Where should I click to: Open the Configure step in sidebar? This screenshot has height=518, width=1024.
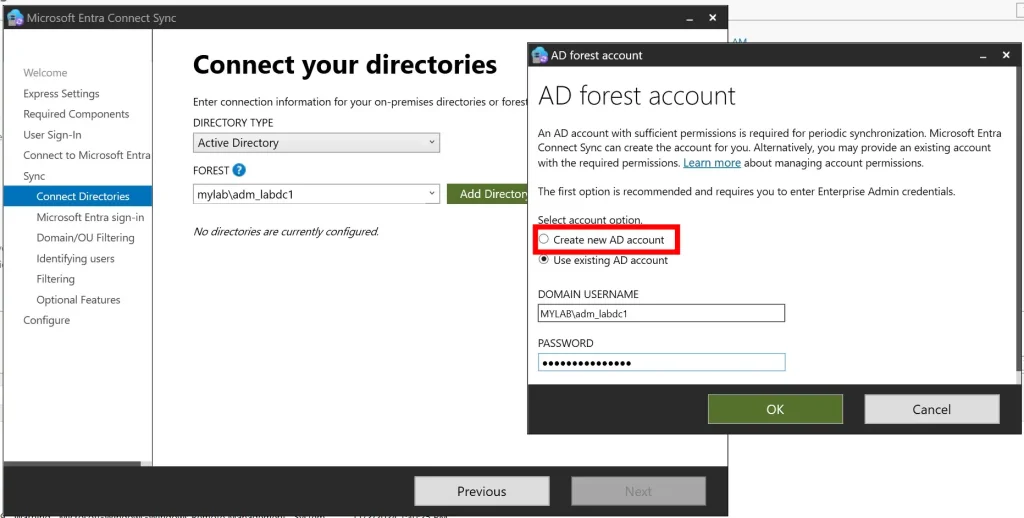pyautogui.click(x=46, y=320)
